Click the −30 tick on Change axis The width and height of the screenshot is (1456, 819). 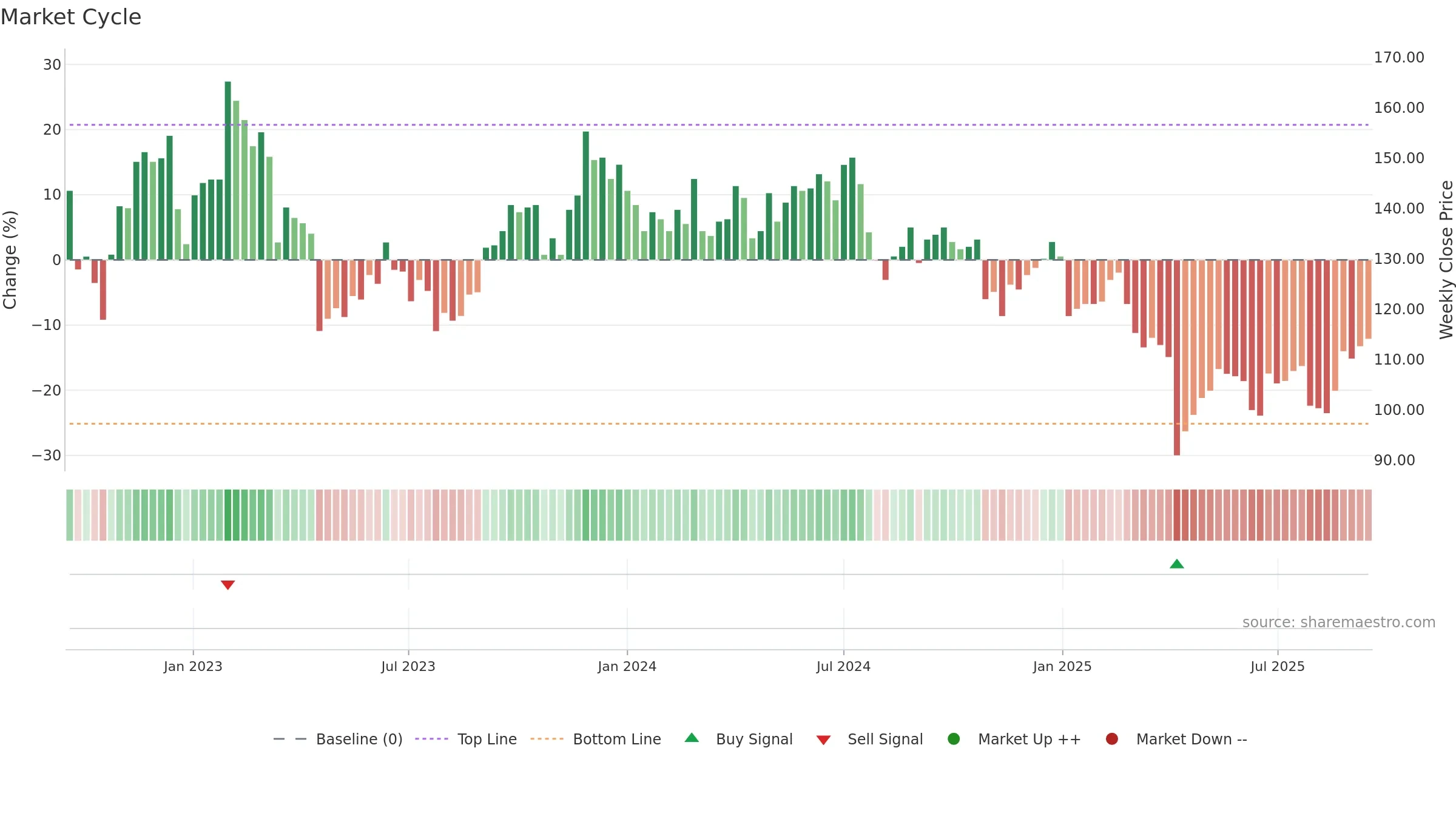pos(47,456)
